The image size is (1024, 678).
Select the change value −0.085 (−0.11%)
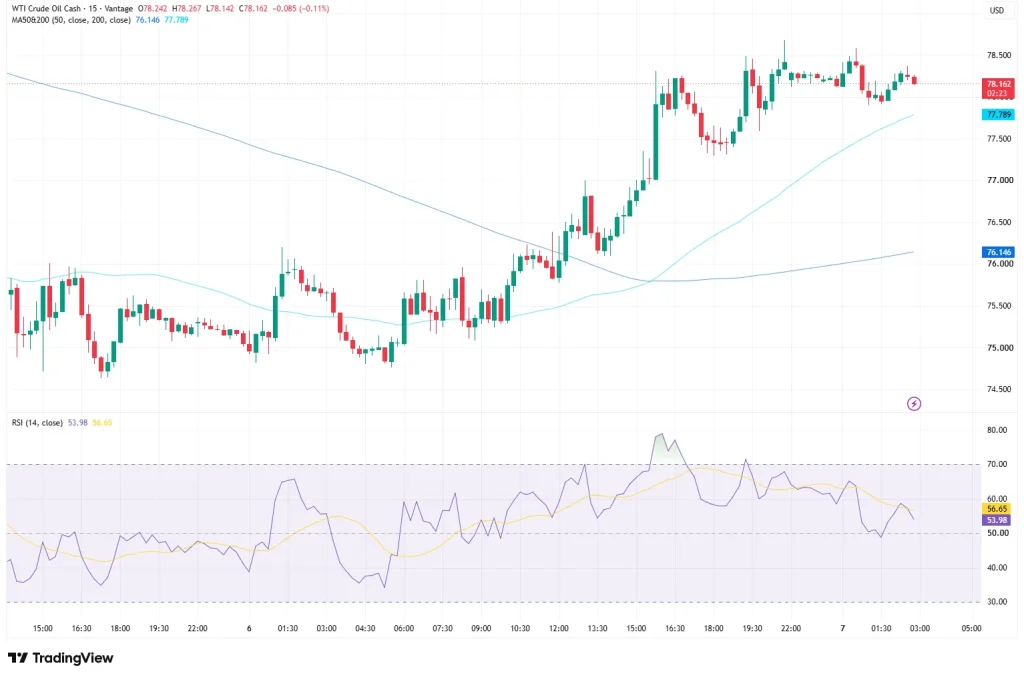click(301, 8)
